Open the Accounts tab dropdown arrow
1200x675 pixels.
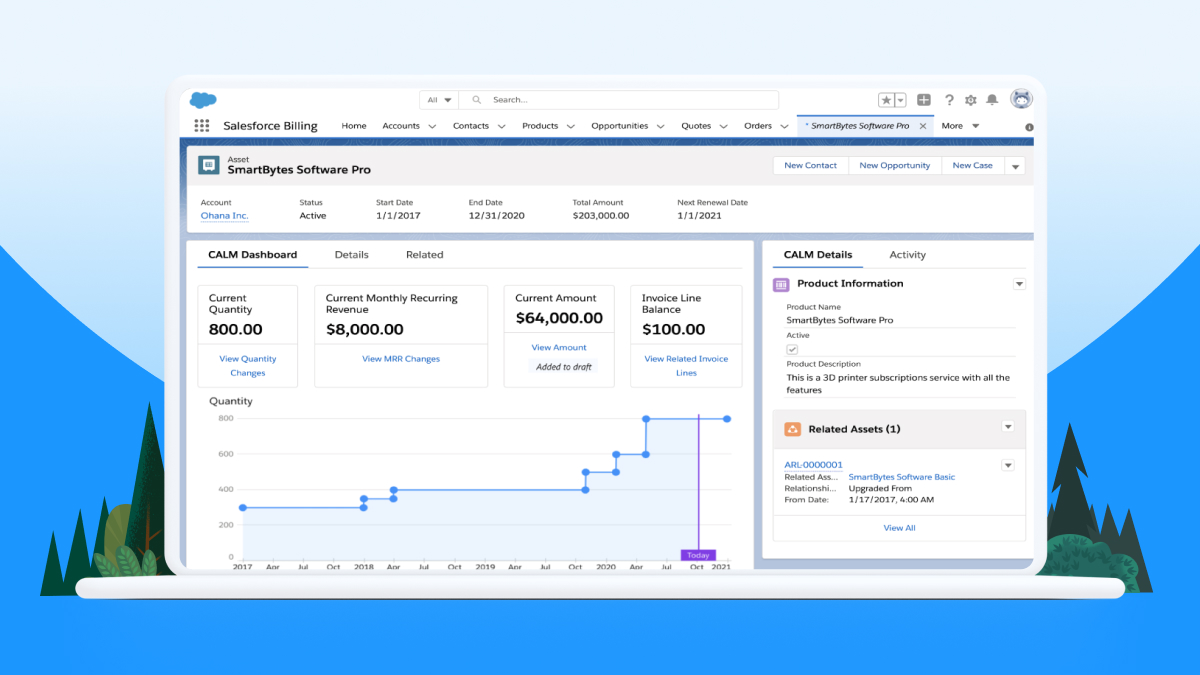[431, 126]
